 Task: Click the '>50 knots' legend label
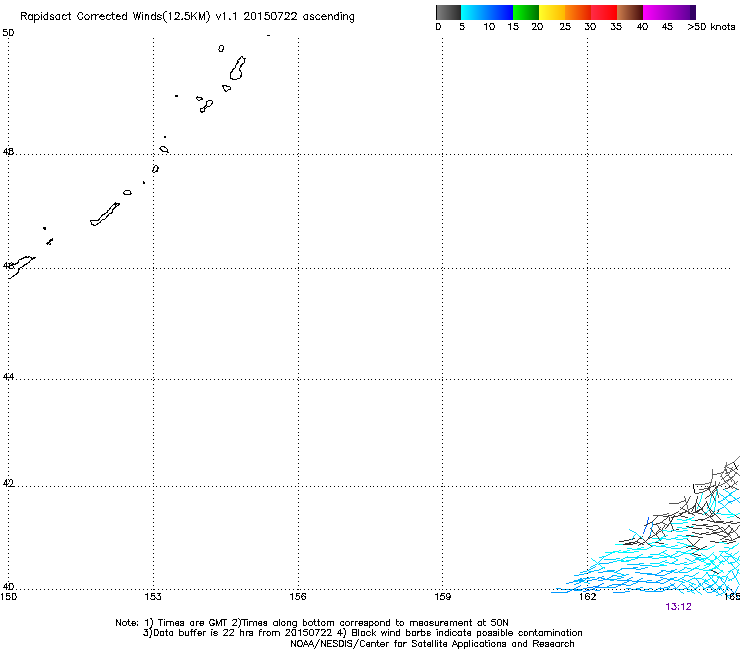point(711,27)
